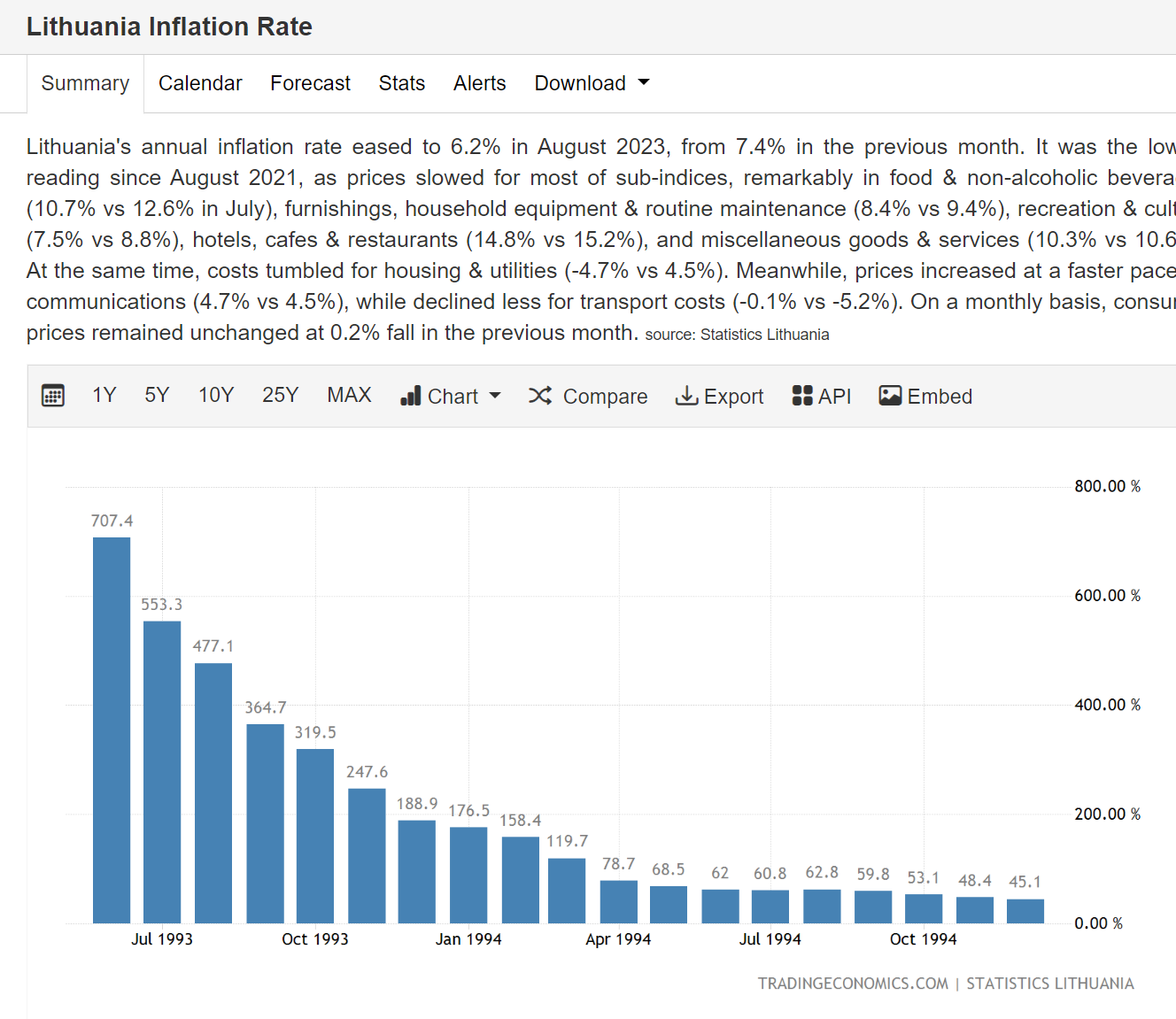1176x1019 pixels.
Task: Open the Alerts tab
Action: 480,83
